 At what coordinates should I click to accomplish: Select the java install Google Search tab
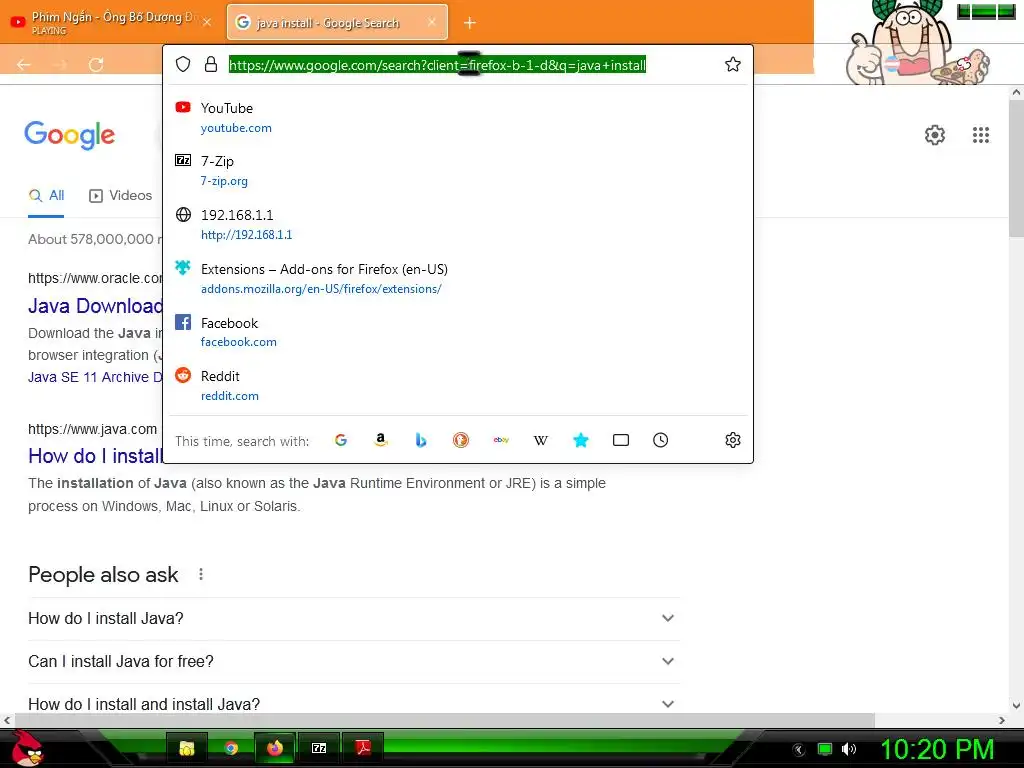pos(337,22)
